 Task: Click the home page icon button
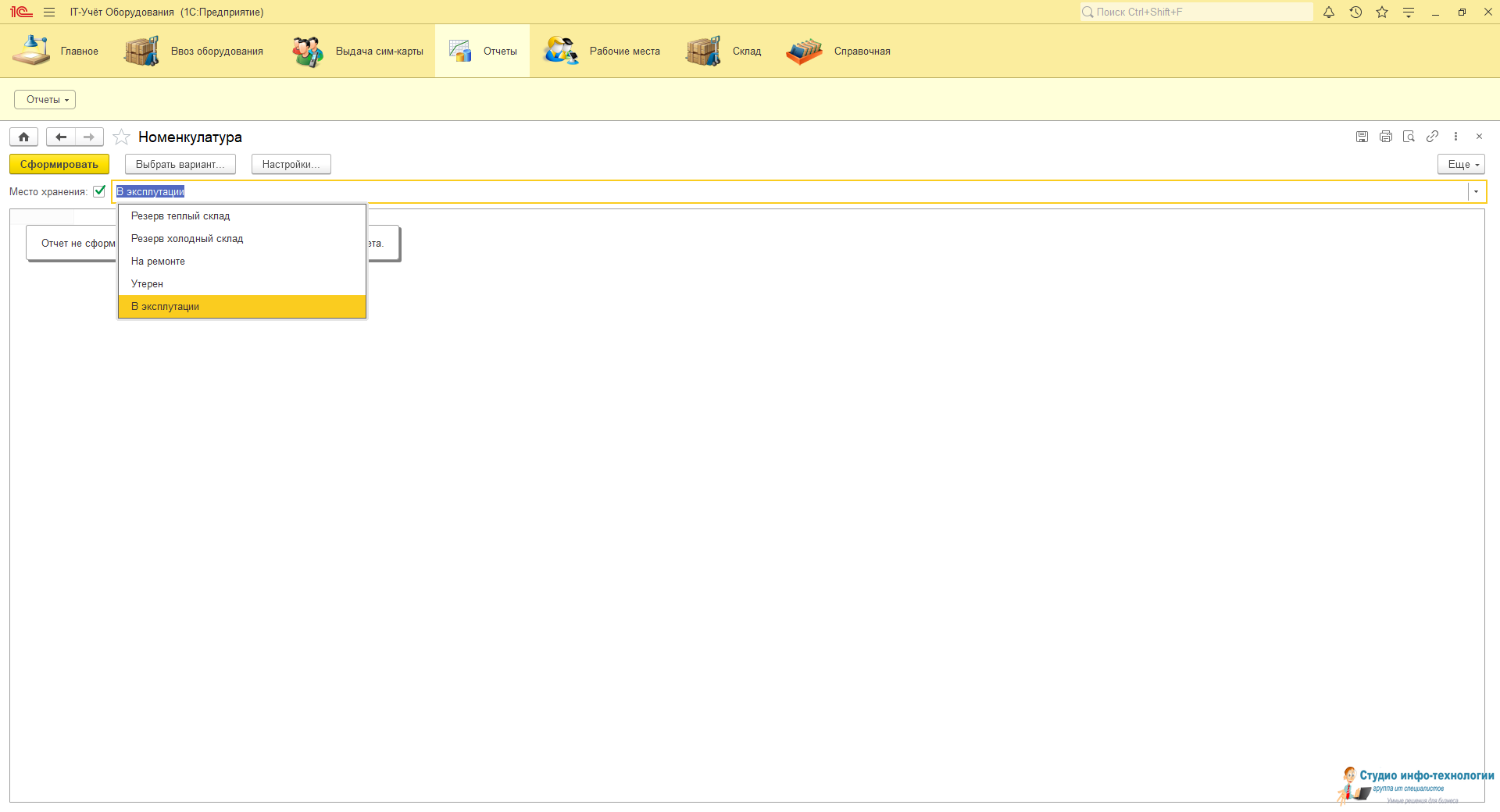click(x=23, y=137)
